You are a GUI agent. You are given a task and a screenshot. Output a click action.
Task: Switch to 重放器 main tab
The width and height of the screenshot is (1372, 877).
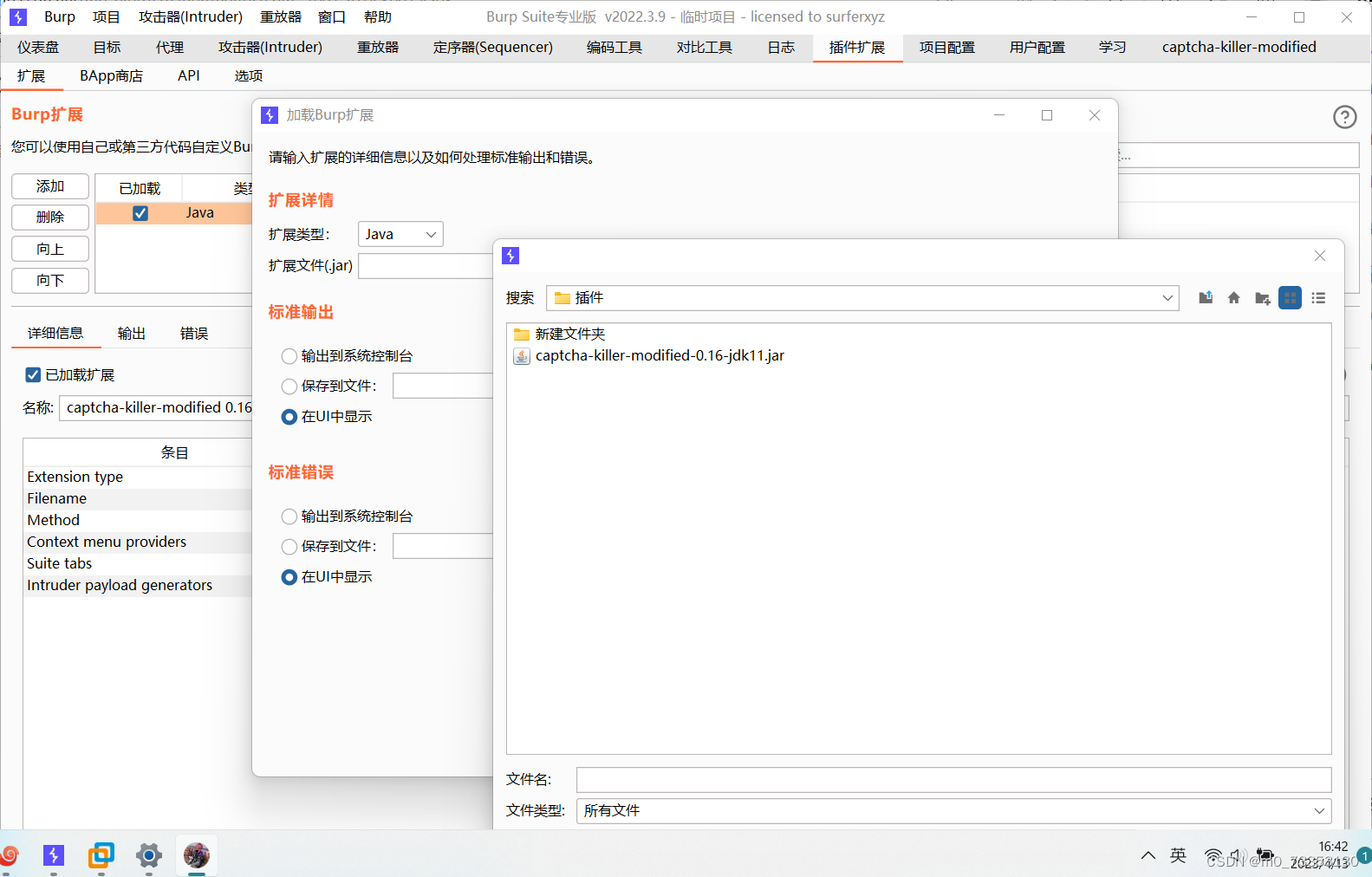378,48
